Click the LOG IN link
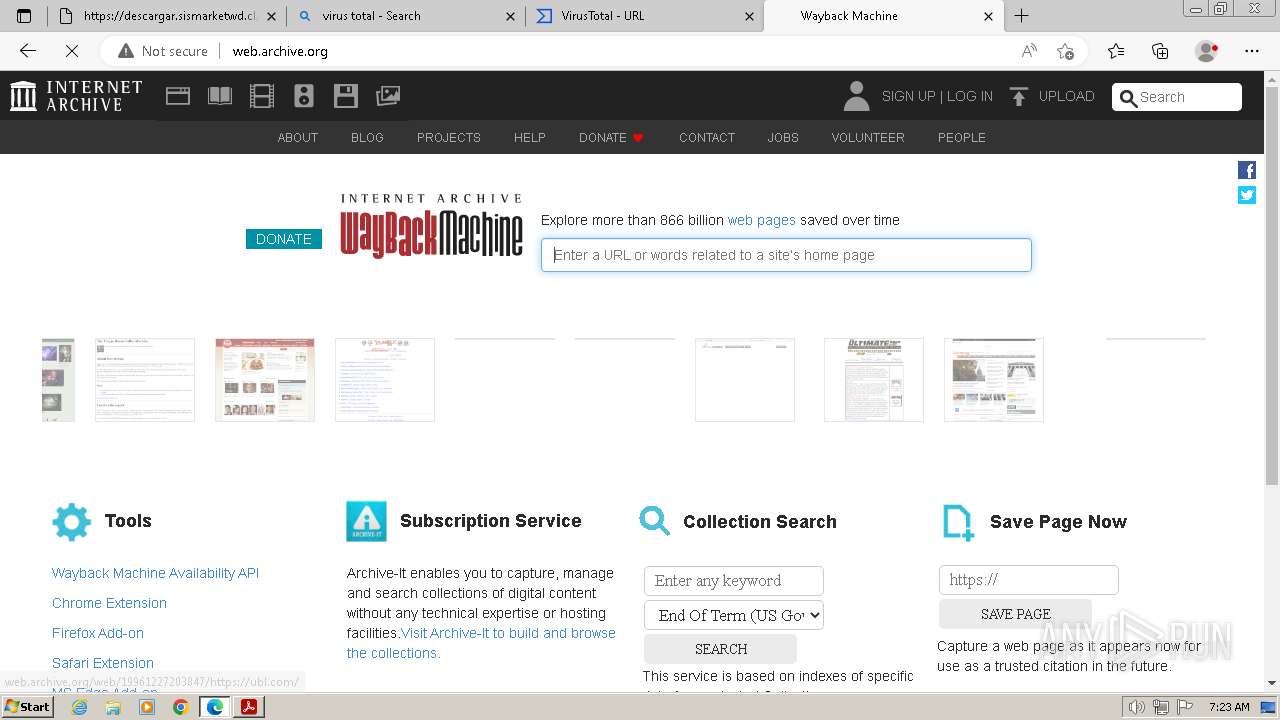This screenshot has height=720, width=1280. (x=970, y=96)
